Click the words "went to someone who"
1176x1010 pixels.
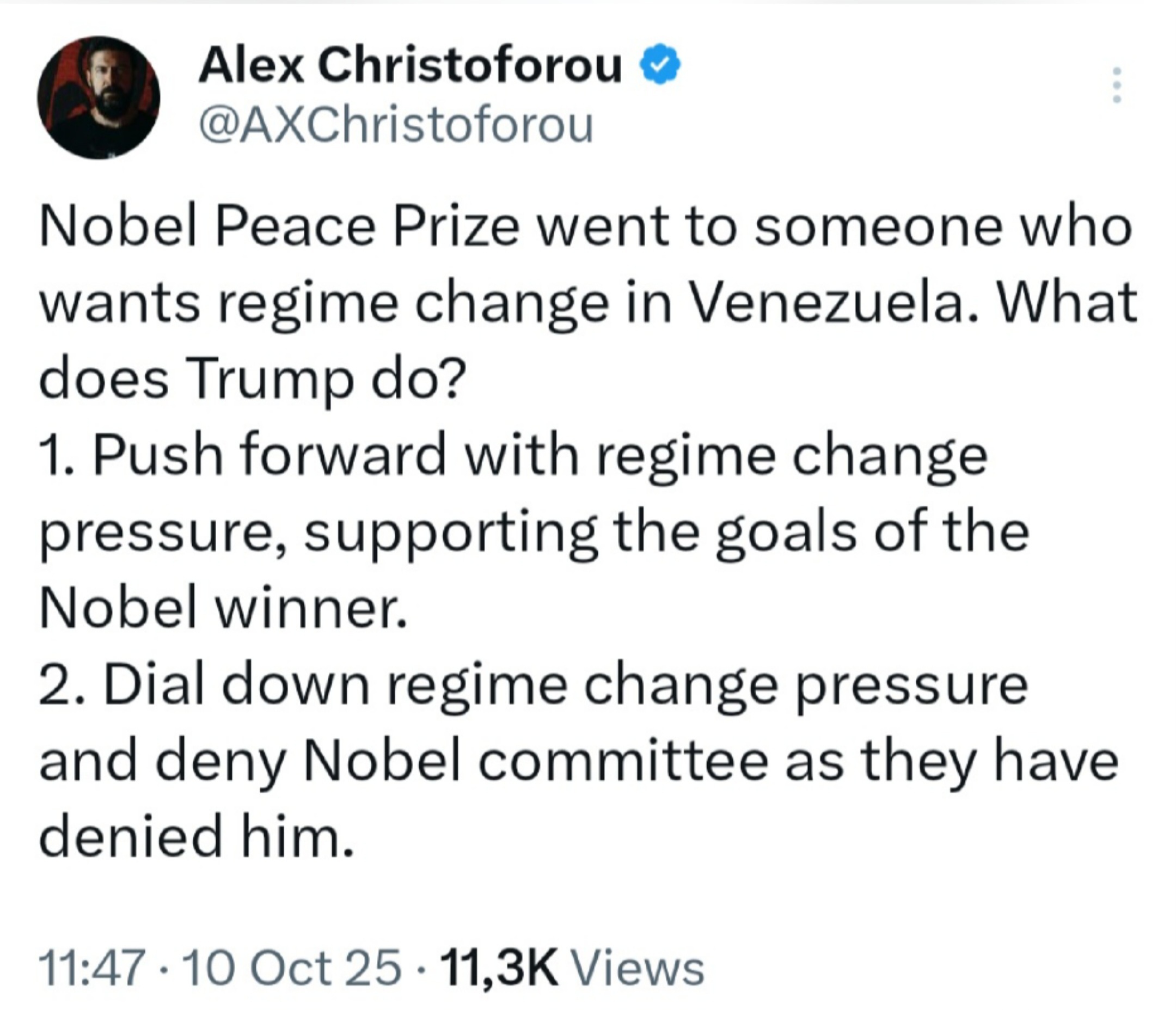pyautogui.click(x=832, y=228)
